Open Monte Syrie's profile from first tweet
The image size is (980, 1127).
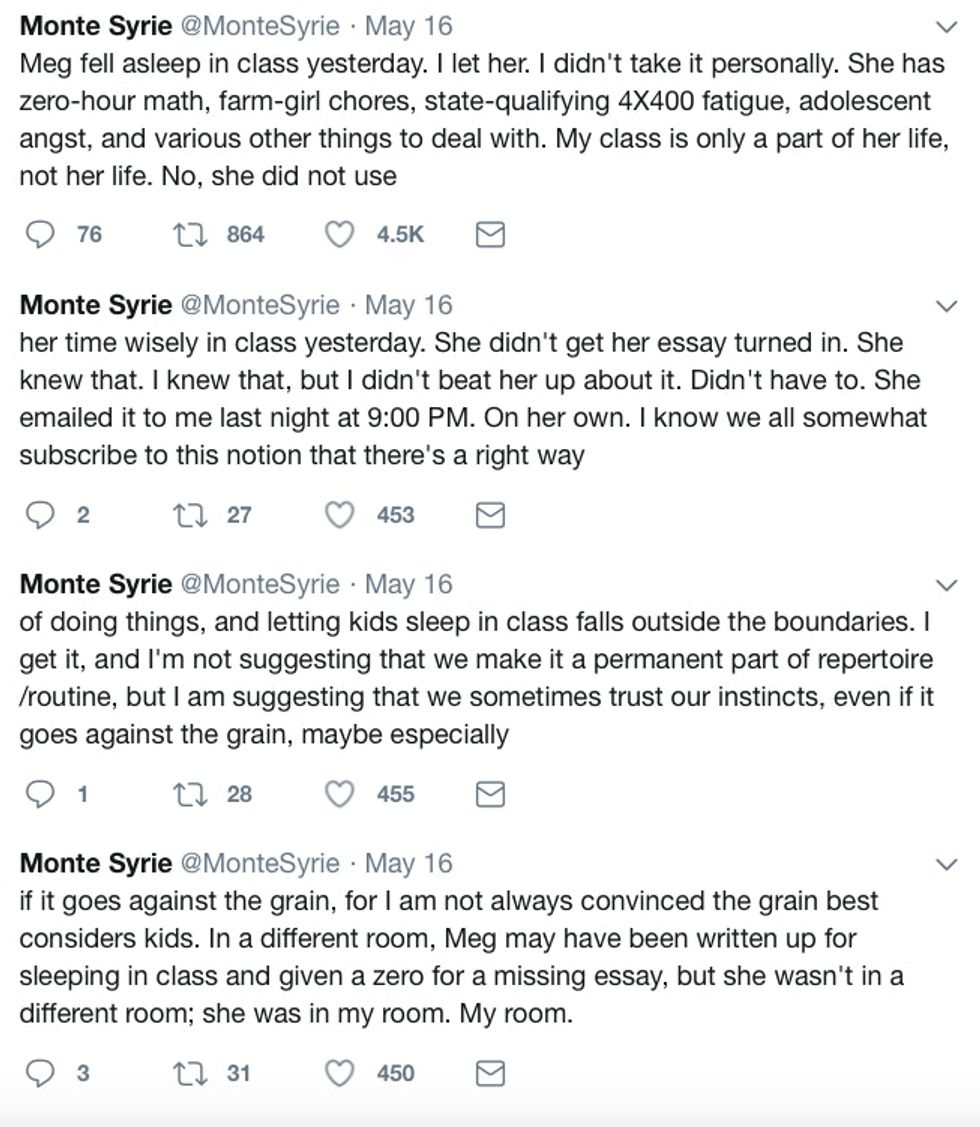pyautogui.click(x=95, y=26)
